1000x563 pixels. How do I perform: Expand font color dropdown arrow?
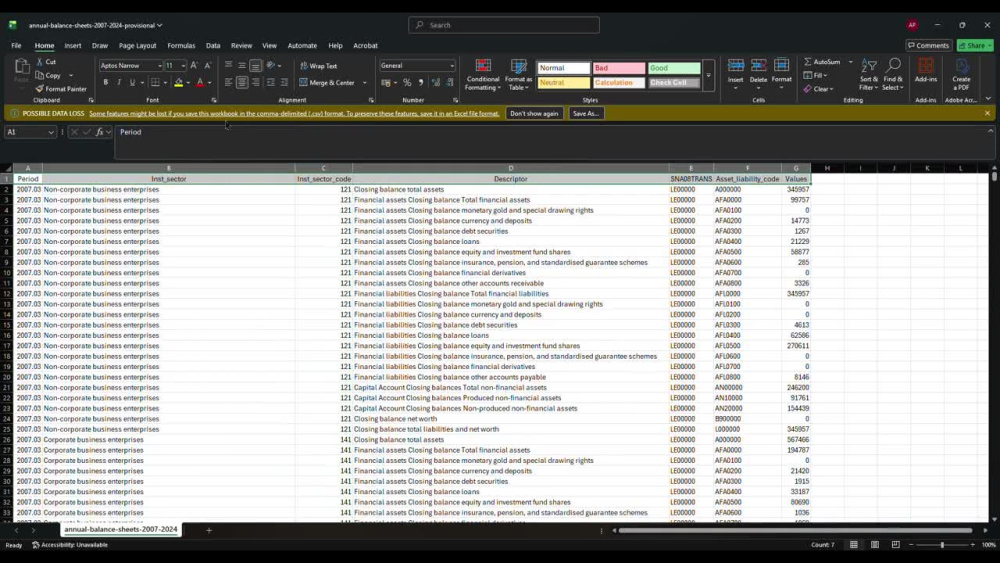(x=209, y=83)
